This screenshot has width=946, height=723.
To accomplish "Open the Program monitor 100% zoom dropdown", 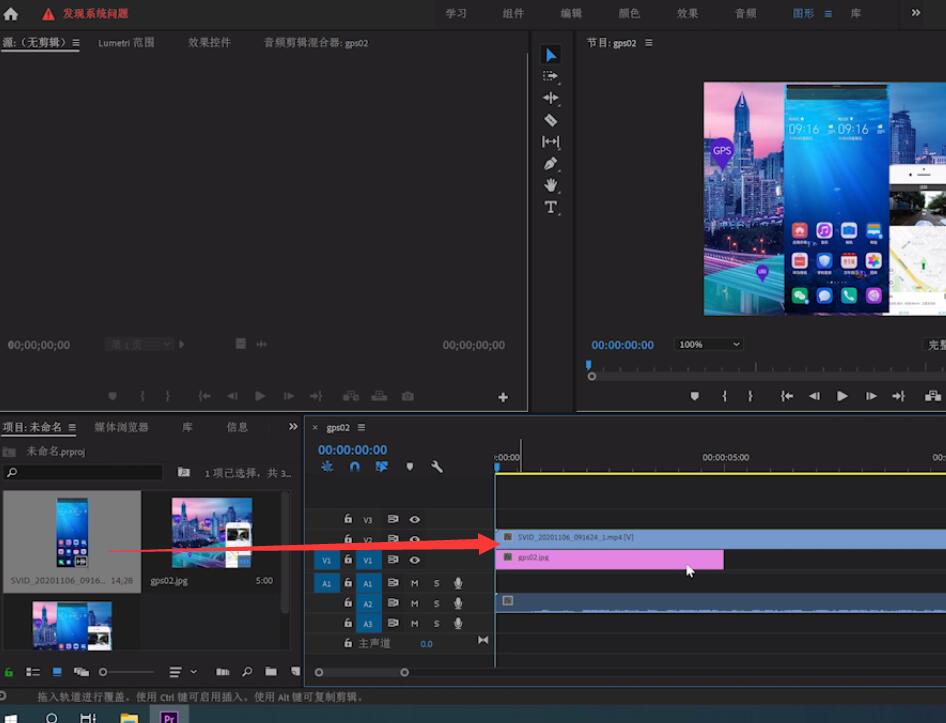I will [709, 345].
